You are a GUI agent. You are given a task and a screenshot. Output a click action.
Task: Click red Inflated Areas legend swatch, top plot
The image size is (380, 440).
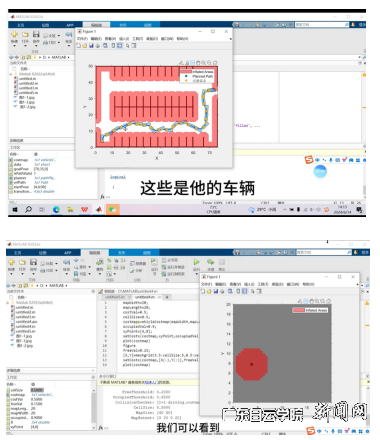click(x=186, y=72)
